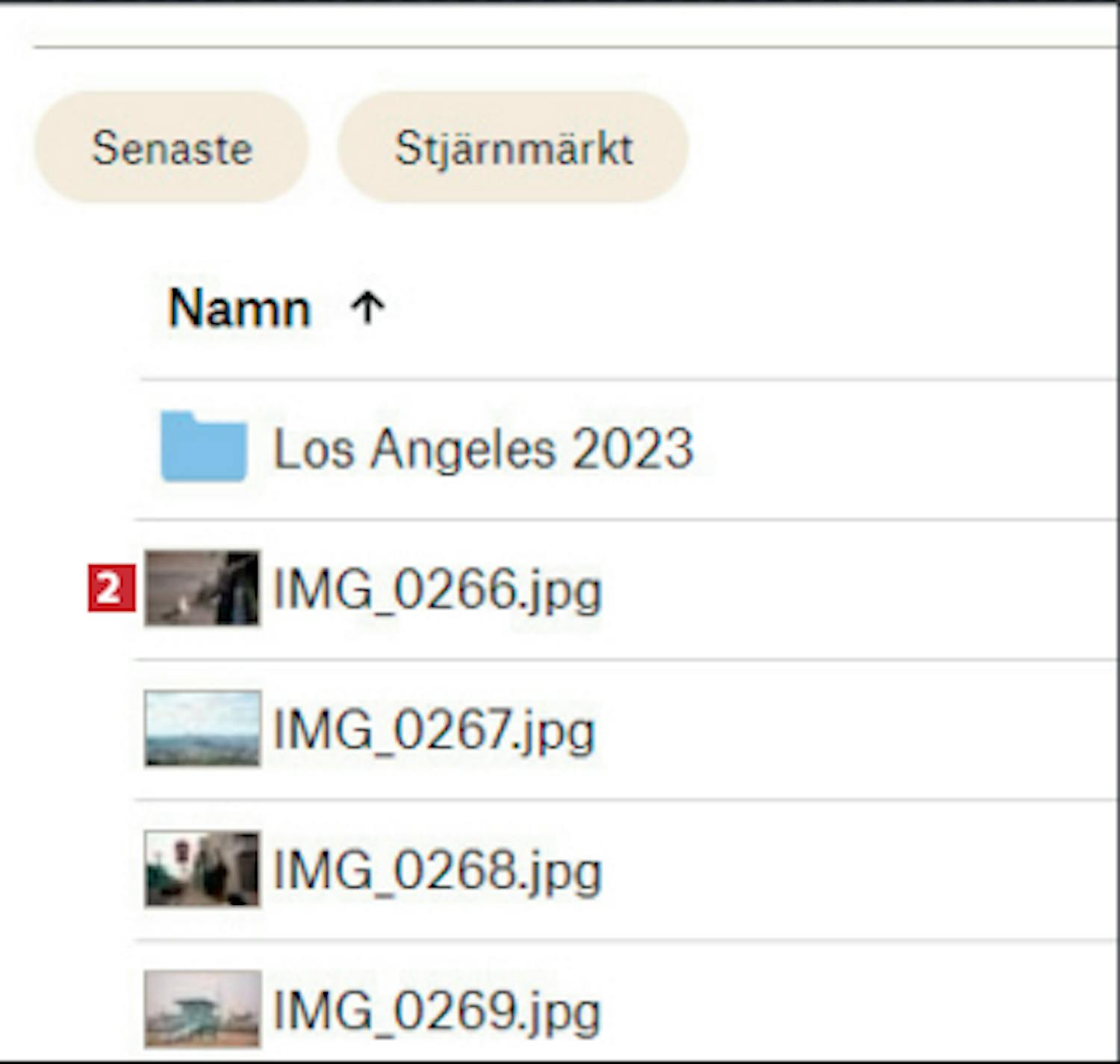
Task: Open the IMG_0266.jpg thumbnail preview
Action: coord(202,588)
